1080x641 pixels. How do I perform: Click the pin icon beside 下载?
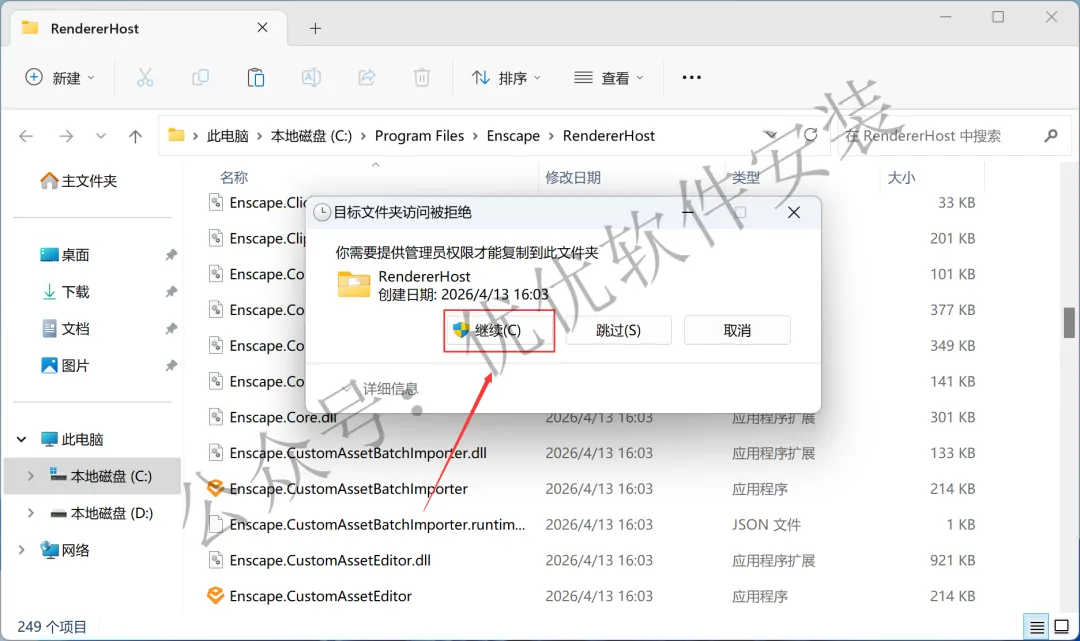[171, 292]
